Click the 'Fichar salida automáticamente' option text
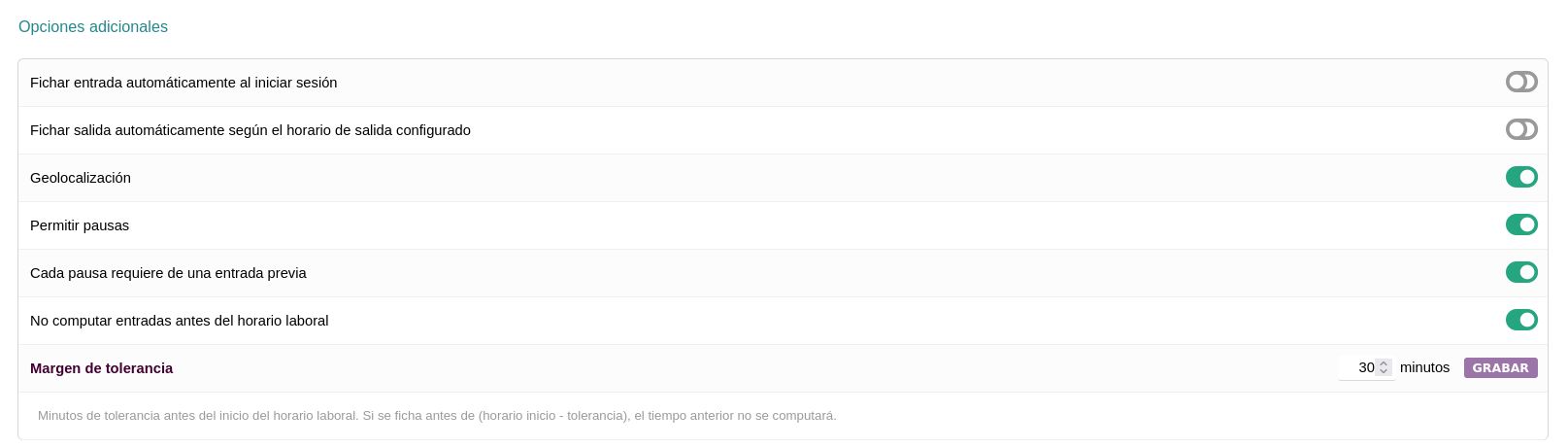Screen dimensions: 1568x448 pyautogui.click(x=250, y=131)
